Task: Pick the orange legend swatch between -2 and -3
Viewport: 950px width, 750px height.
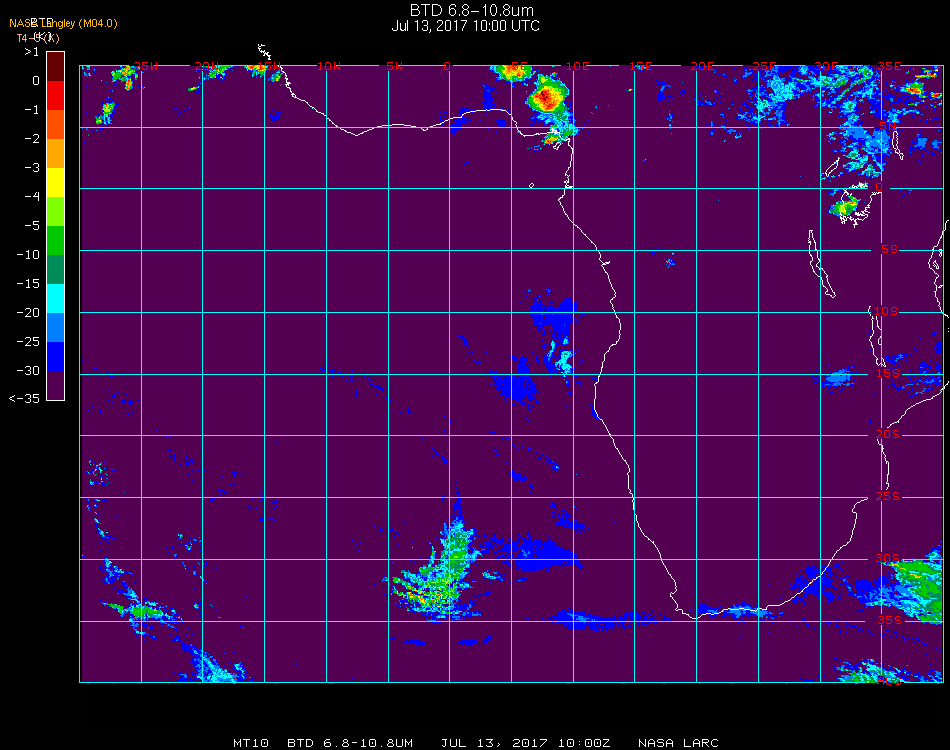Action: pos(56,154)
